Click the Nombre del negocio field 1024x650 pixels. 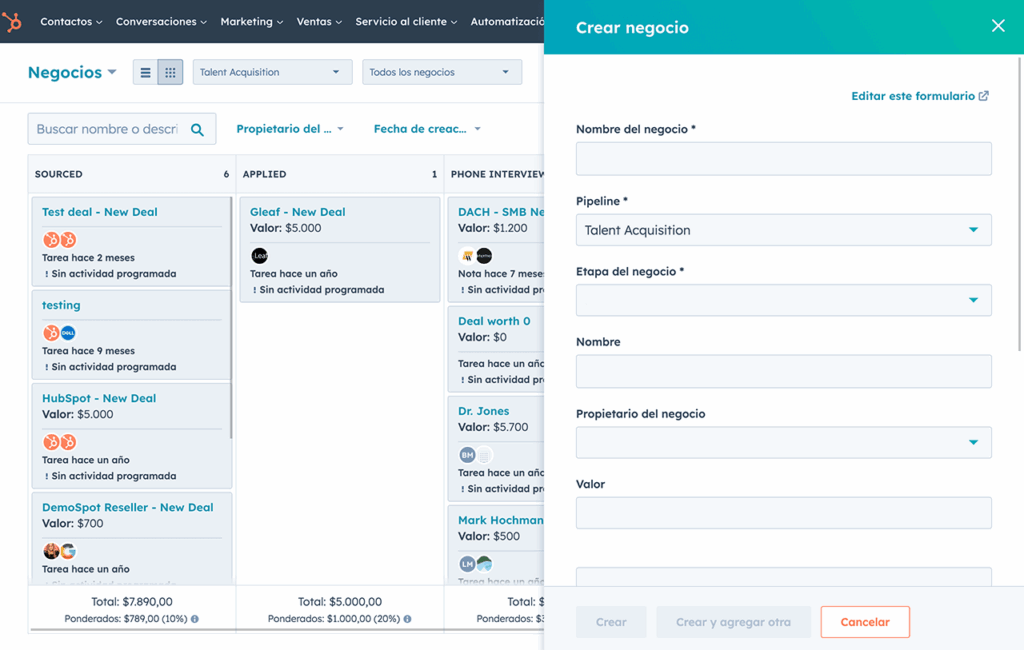pyautogui.click(x=783, y=159)
